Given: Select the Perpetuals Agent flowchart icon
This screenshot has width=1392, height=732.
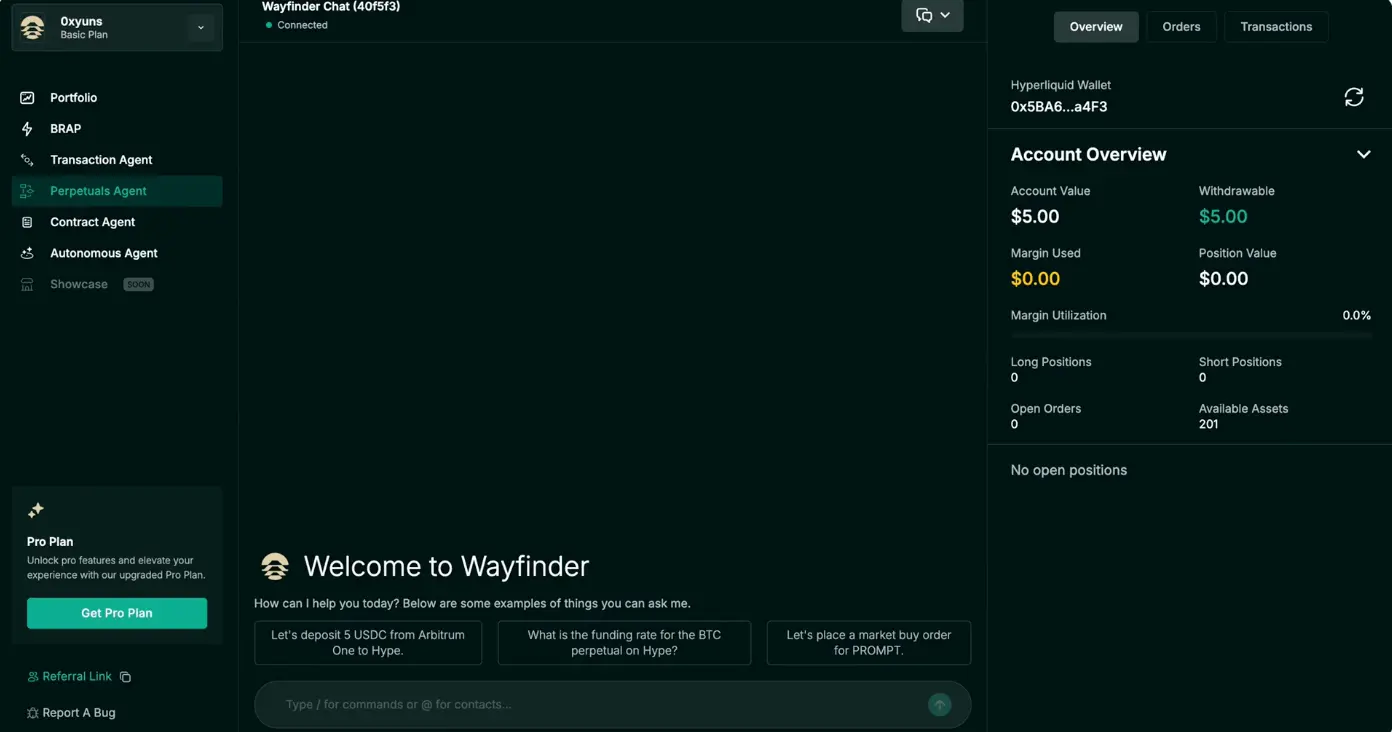Looking at the screenshot, I should point(27,190).
